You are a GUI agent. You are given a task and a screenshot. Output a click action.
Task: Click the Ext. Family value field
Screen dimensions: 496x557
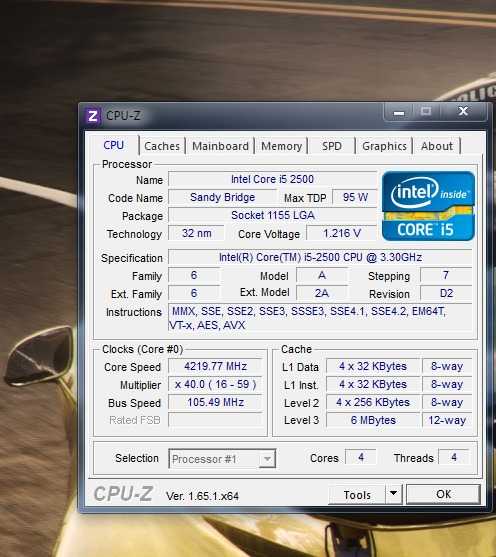194,293
